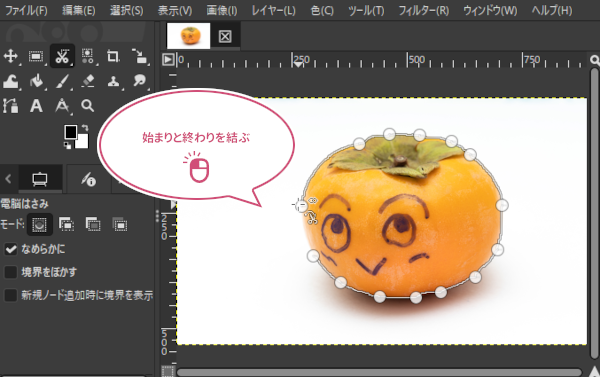
Task: Select the Paintbrush tool
Action: (62, 81)
